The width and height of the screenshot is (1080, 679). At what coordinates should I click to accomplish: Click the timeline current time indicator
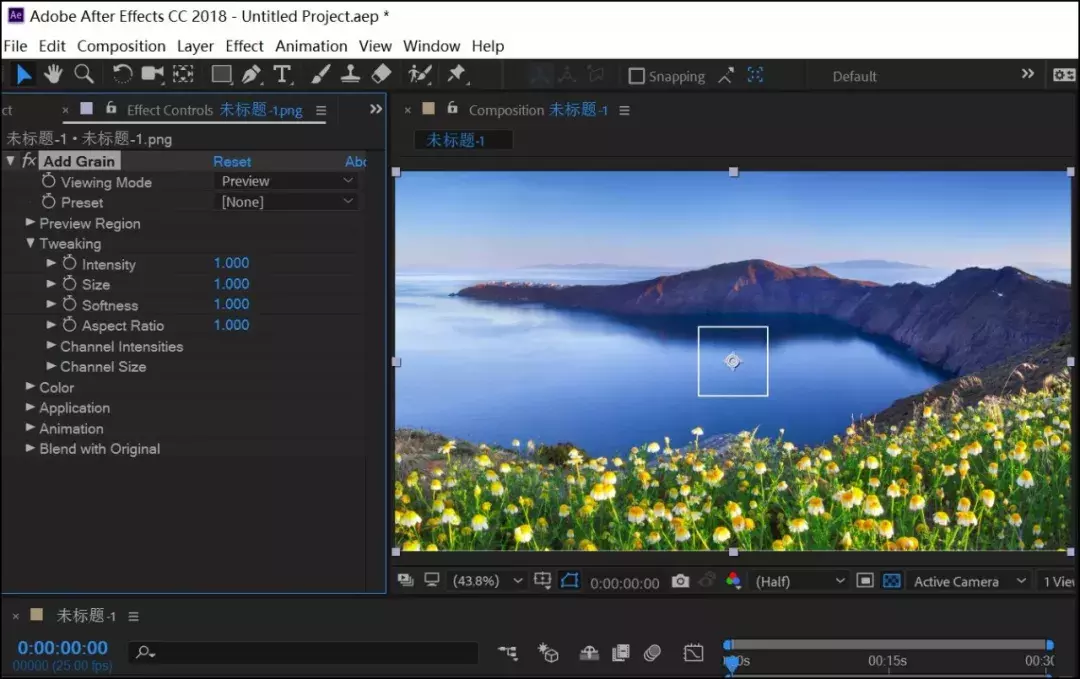click(731, 661)
